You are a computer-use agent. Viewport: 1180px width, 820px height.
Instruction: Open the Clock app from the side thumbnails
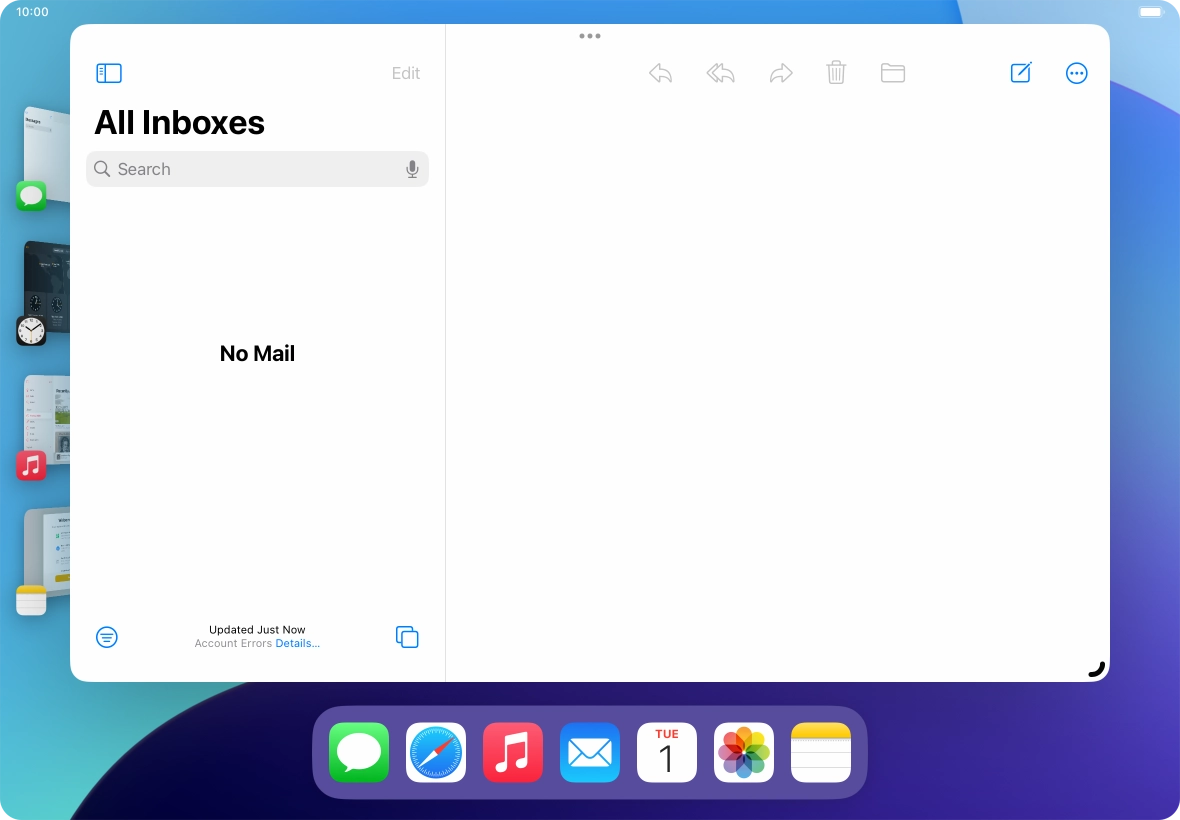[x=32, y=330]
